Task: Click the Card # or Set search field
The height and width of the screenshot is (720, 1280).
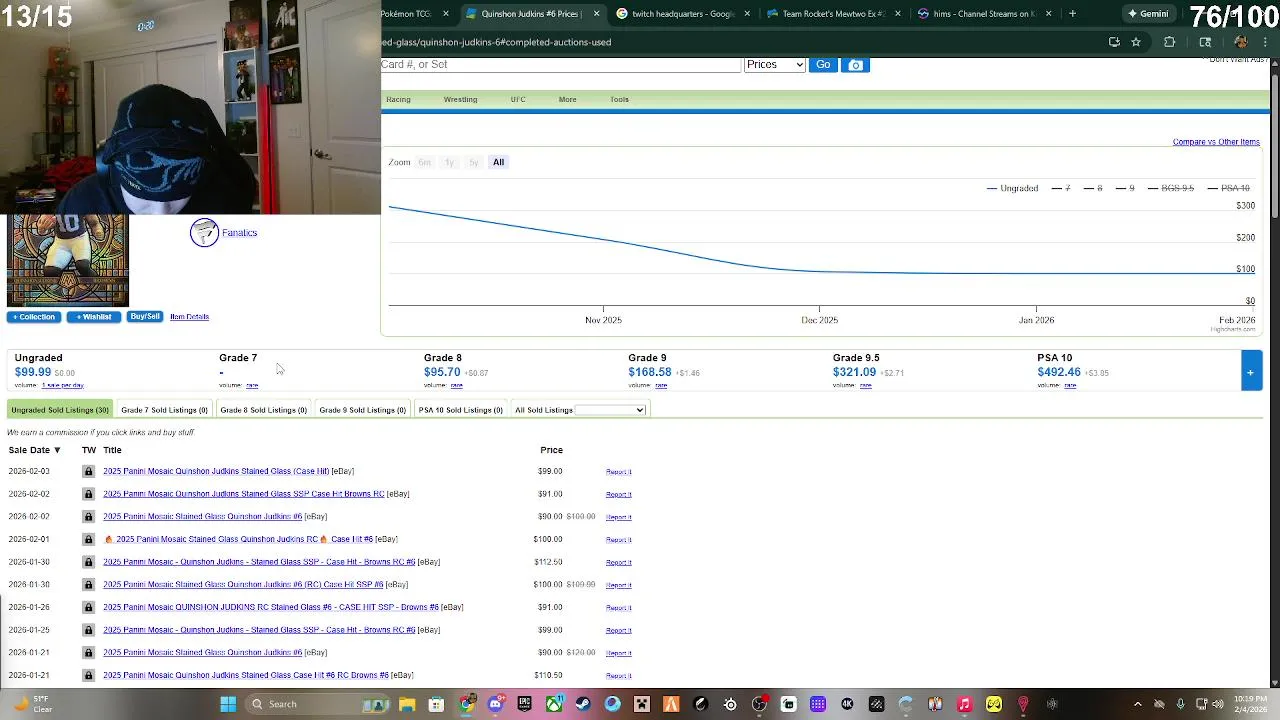Action: [x=560, y=65]
